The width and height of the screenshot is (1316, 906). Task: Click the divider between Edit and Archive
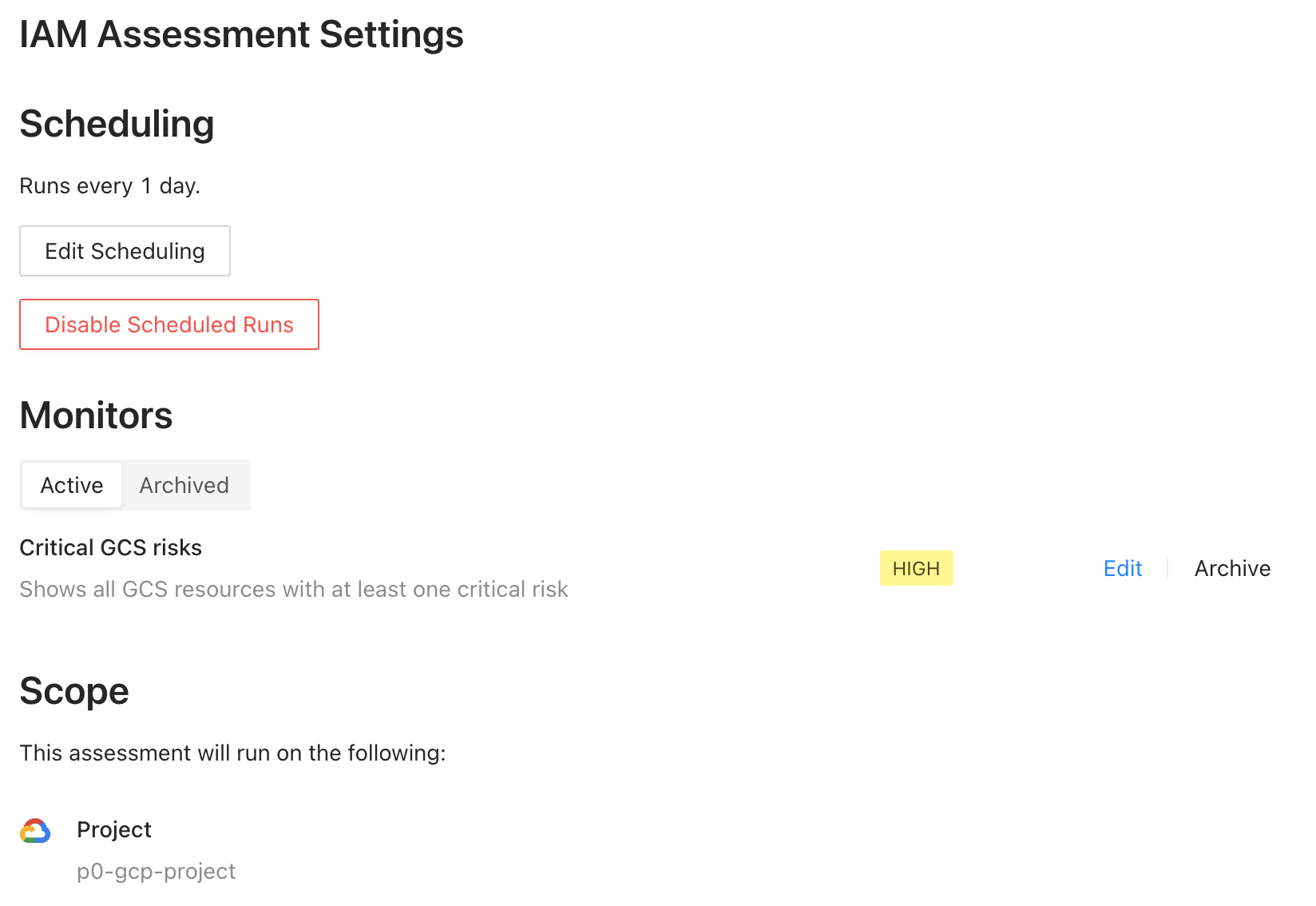pyautogui.click(x=1167, y=568)
